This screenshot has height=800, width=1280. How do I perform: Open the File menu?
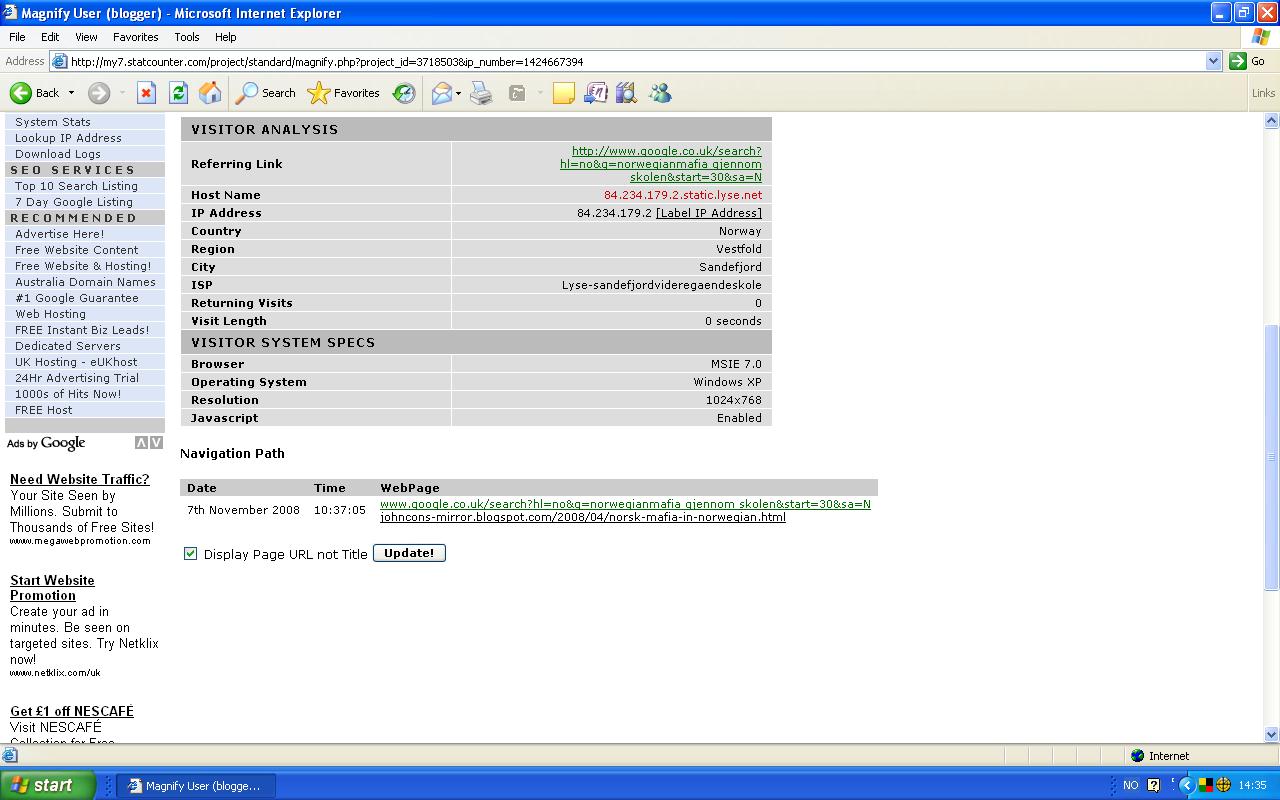[x=17, y=37]
